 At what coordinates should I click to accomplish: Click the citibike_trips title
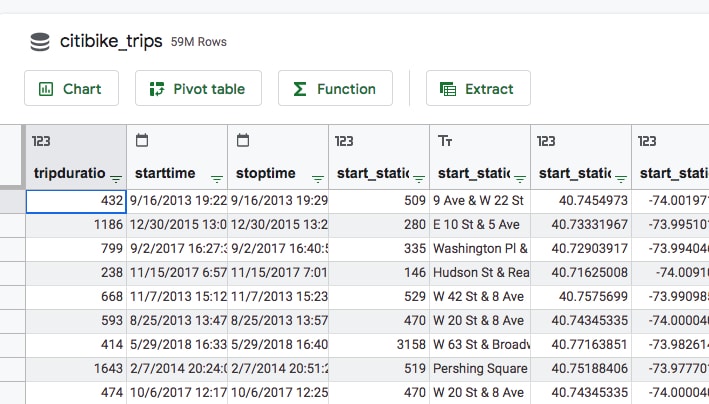point(111,42)
